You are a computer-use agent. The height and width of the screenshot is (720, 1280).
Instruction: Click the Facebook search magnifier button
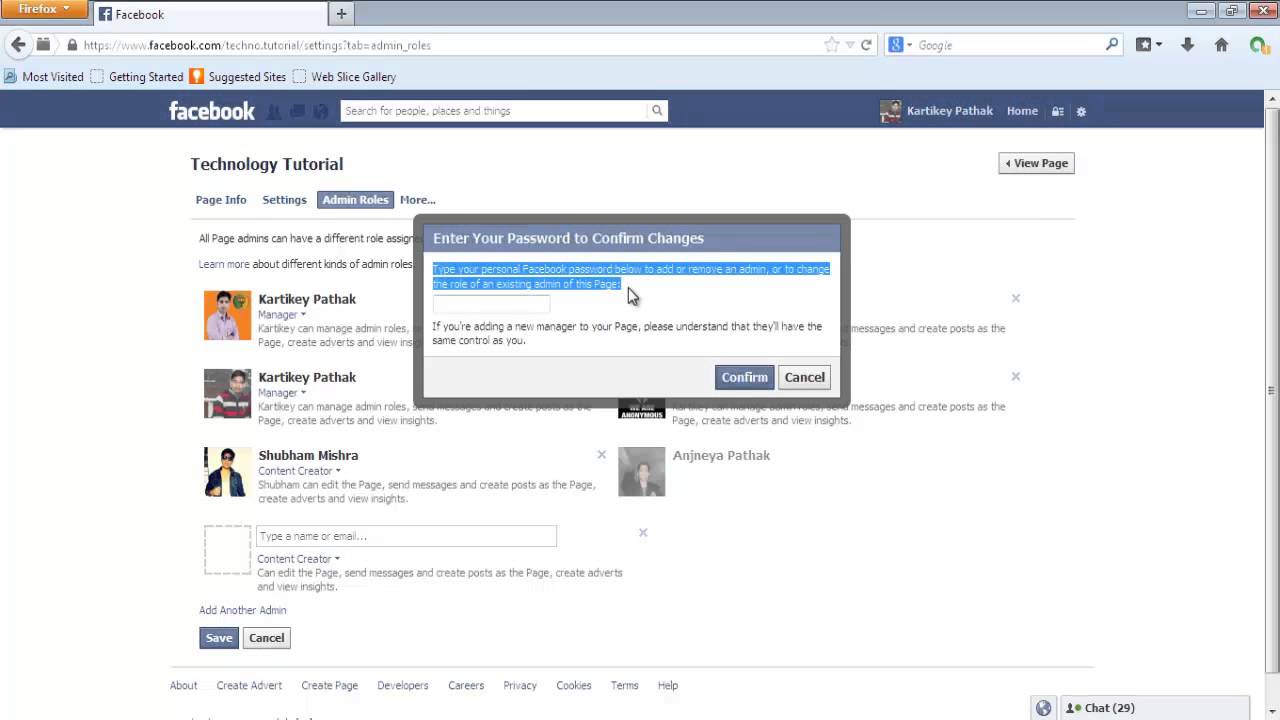tap(657, 111)
